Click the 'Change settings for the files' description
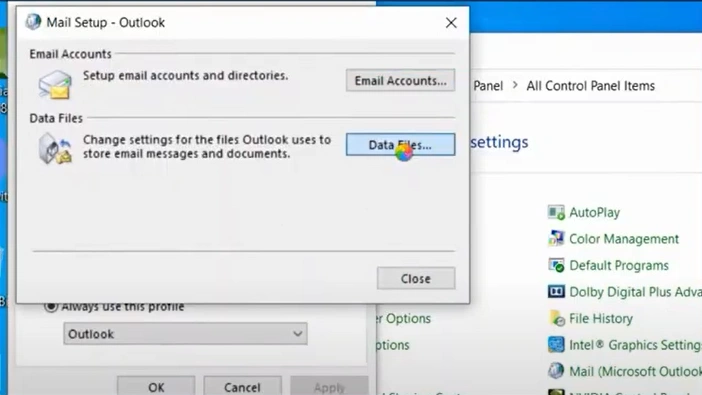This screenshot has width=702, height=395. click(x=207, y=146)
